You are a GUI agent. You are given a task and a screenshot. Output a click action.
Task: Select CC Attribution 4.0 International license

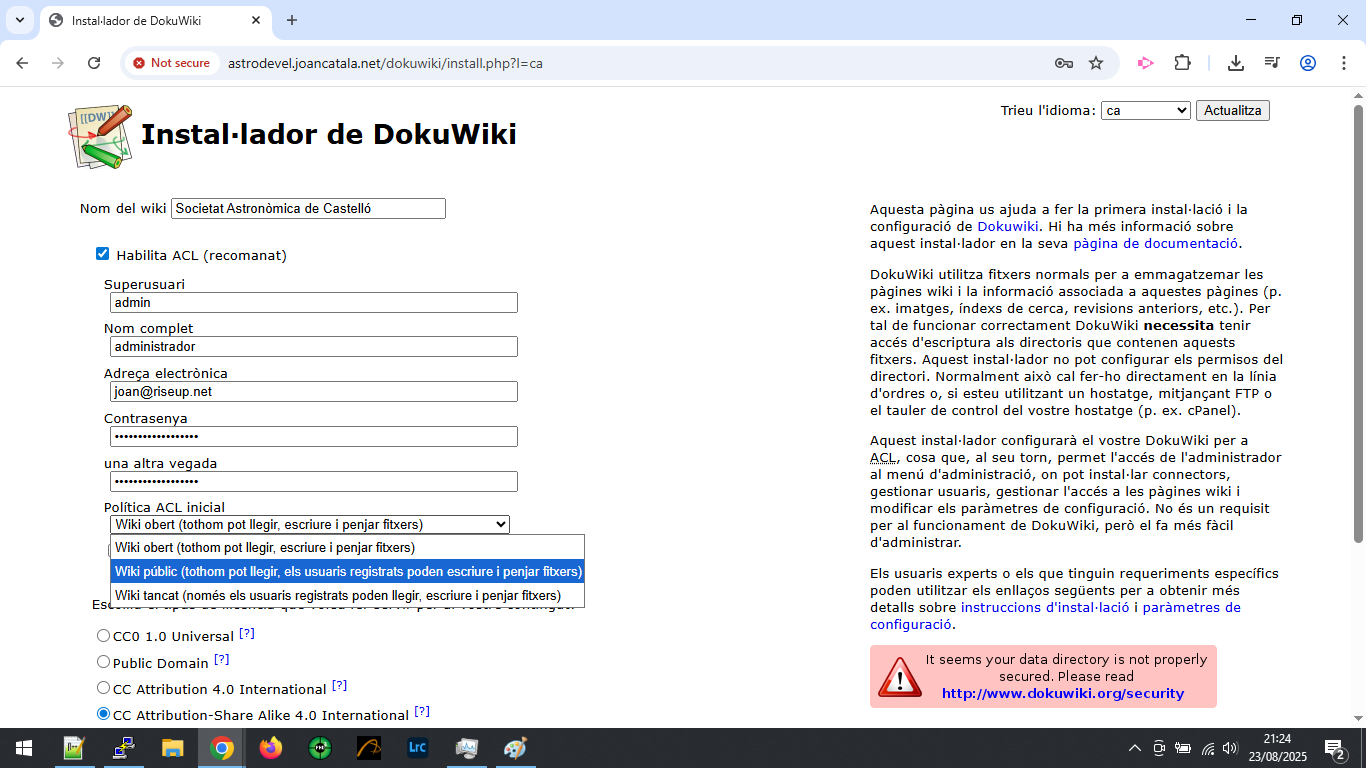pyautogui.click(x=103, y=687)
